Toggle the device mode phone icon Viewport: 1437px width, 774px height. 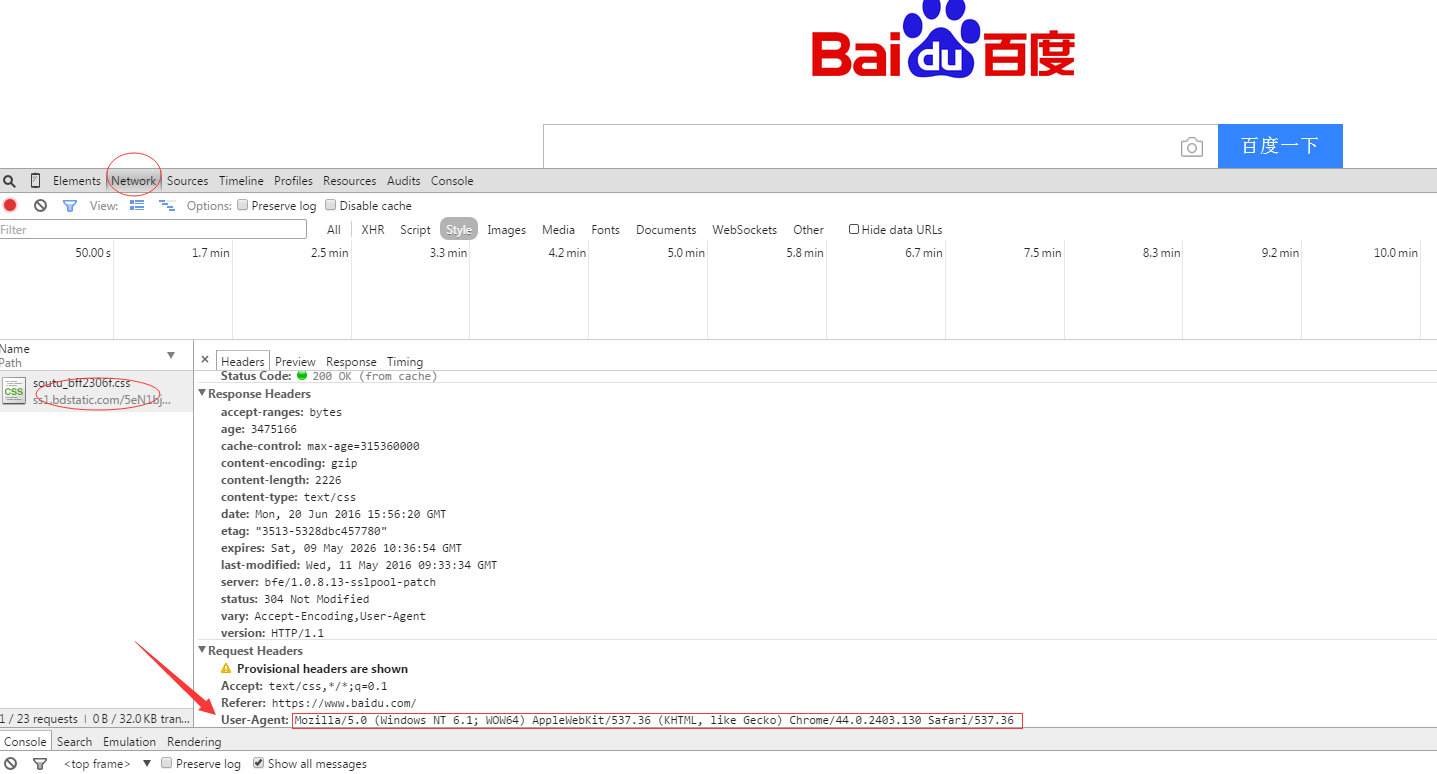pos(35,181)
